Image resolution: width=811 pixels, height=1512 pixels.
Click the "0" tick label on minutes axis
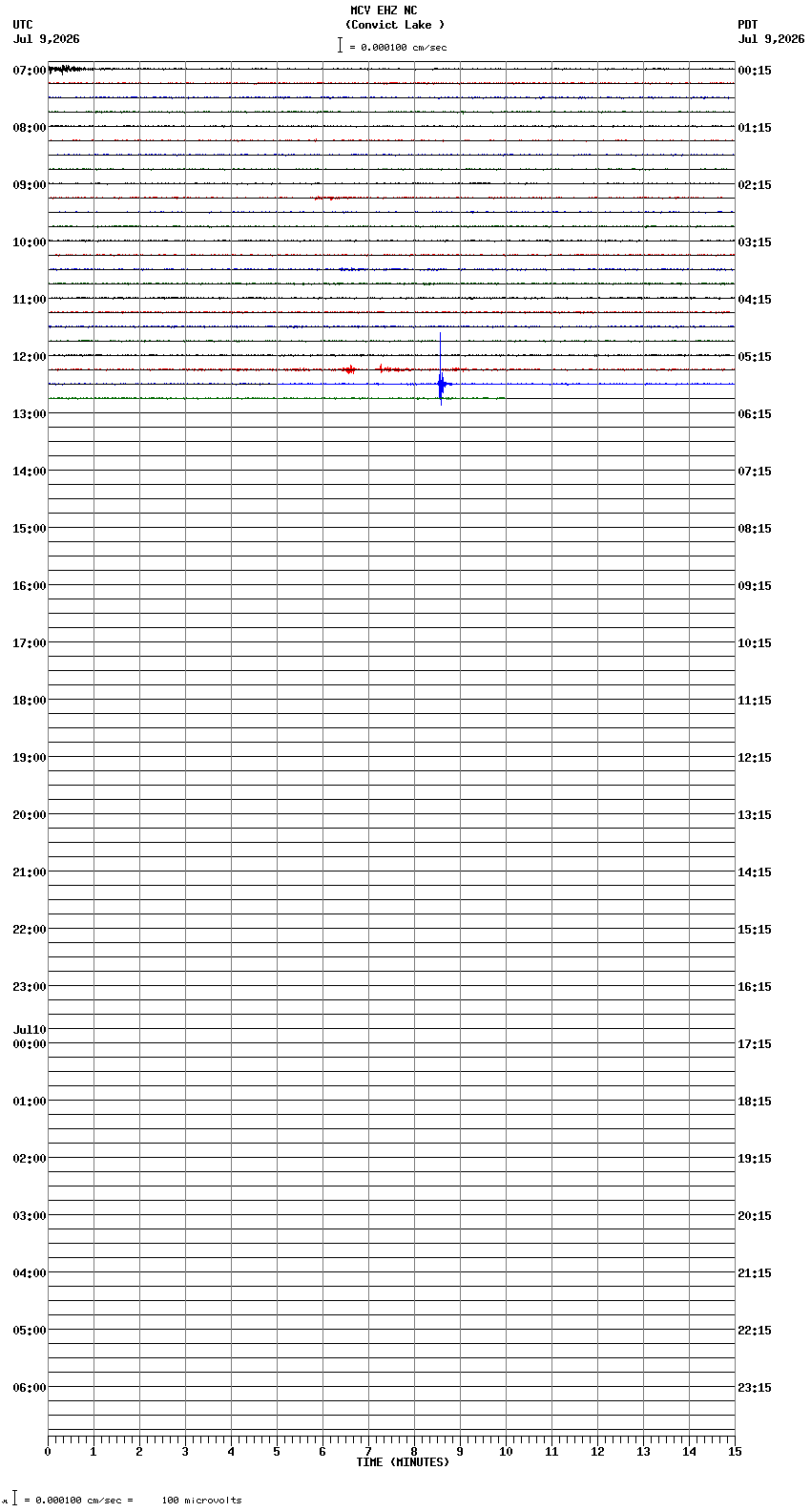pyautogui.click(x=48, y=1452)
